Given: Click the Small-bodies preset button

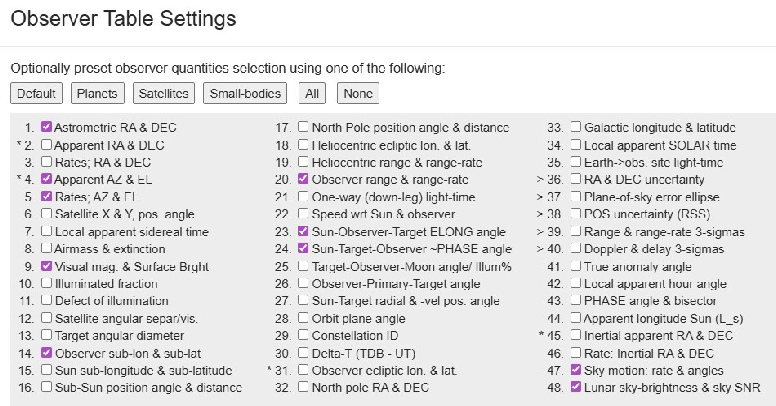Looking at the screenshot, I should (x=245, y=93).
